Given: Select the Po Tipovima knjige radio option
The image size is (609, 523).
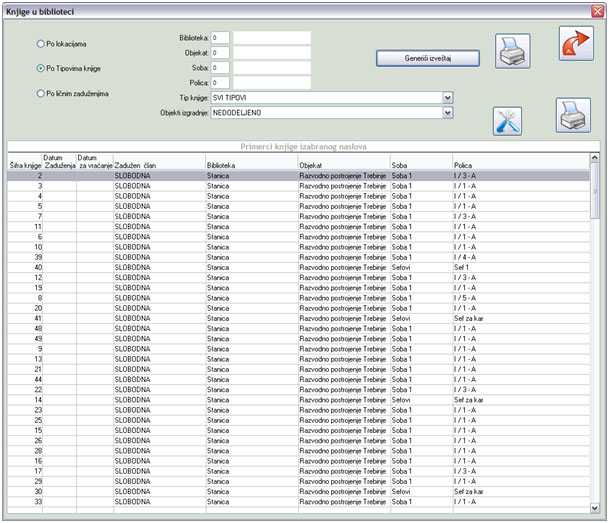Looking at the screenshot, I should click(40, 69).
